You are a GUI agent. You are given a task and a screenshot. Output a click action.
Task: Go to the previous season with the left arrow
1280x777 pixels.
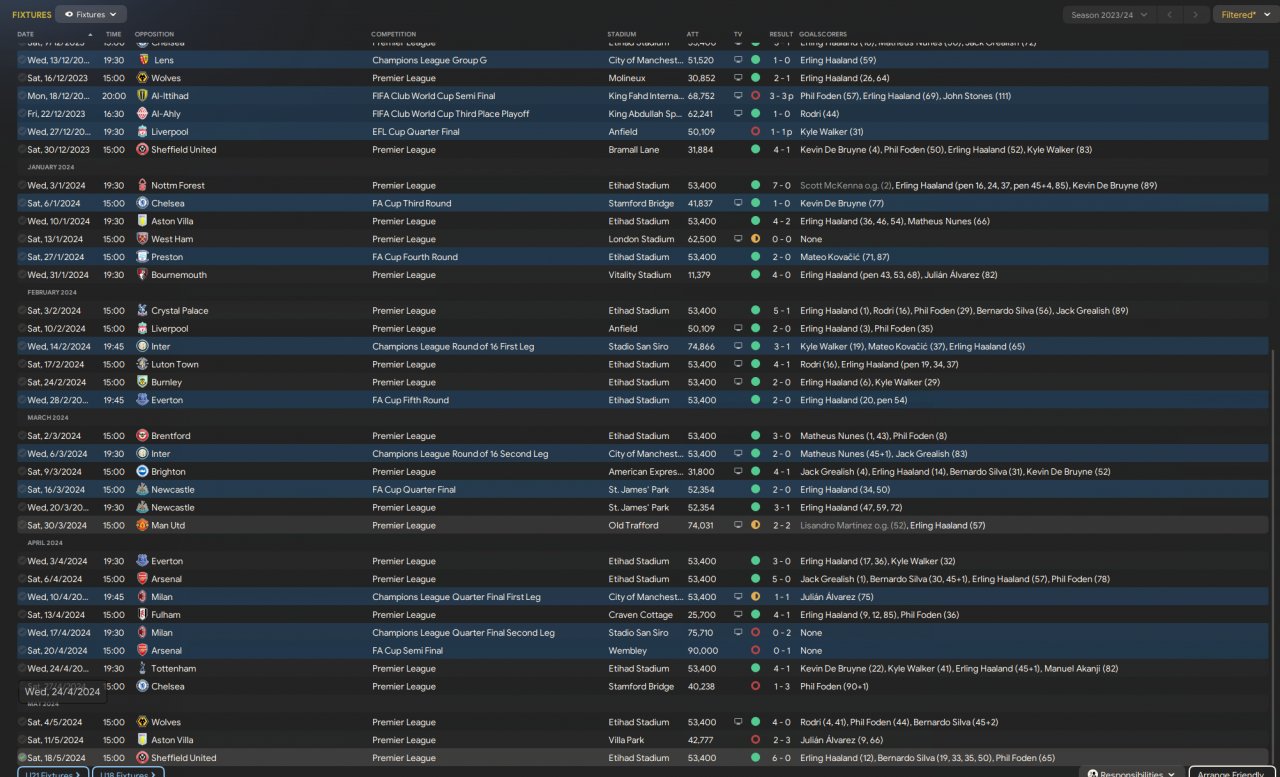point(1170,15)
